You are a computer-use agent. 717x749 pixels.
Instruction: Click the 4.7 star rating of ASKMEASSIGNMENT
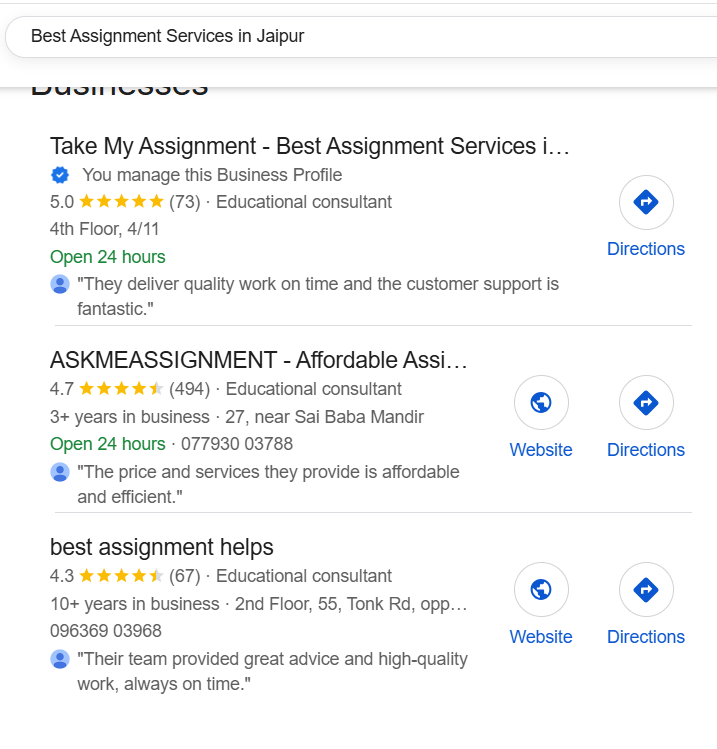coord(121,389)
